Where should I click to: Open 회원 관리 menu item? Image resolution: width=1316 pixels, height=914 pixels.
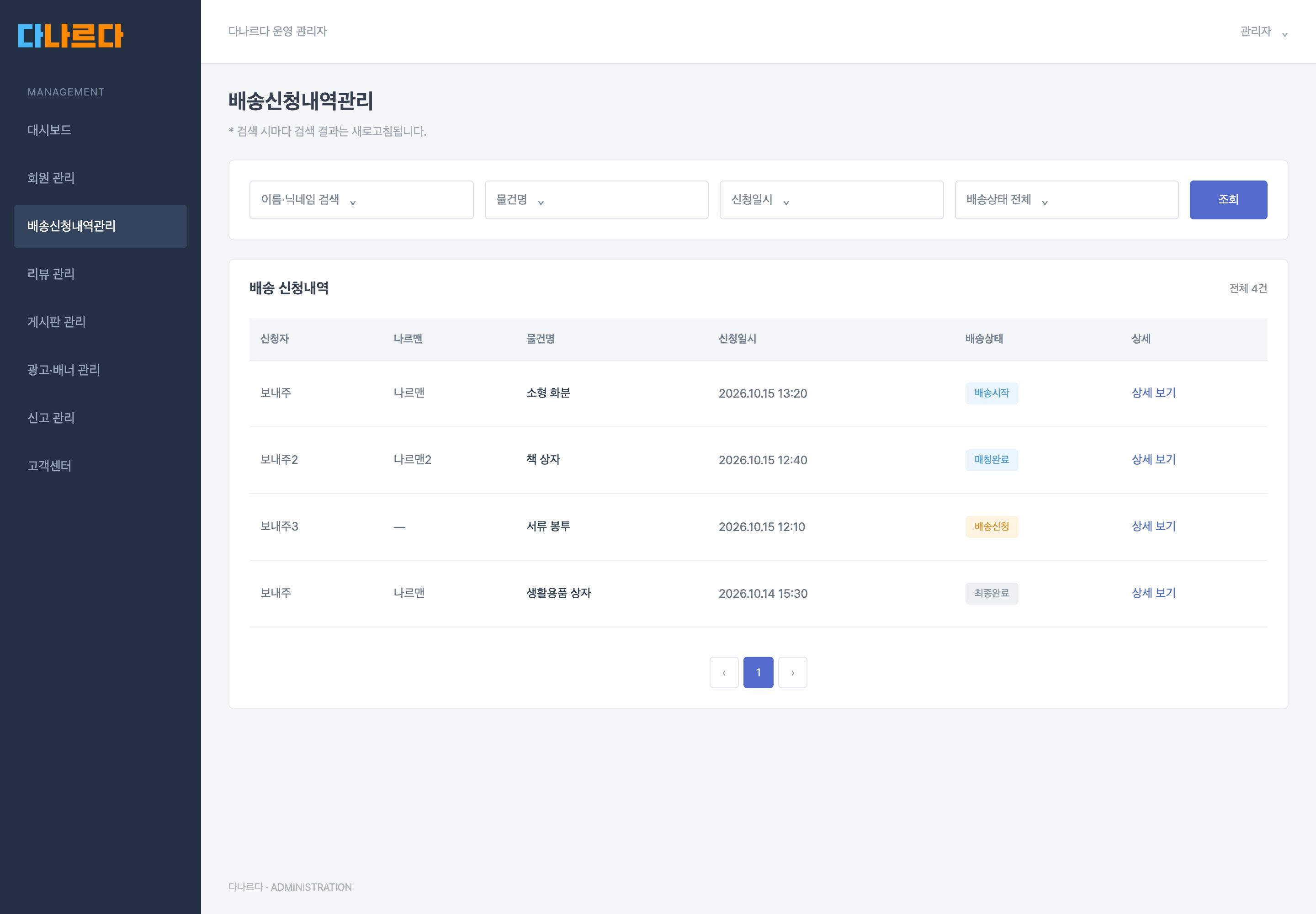tap(100, 178)
